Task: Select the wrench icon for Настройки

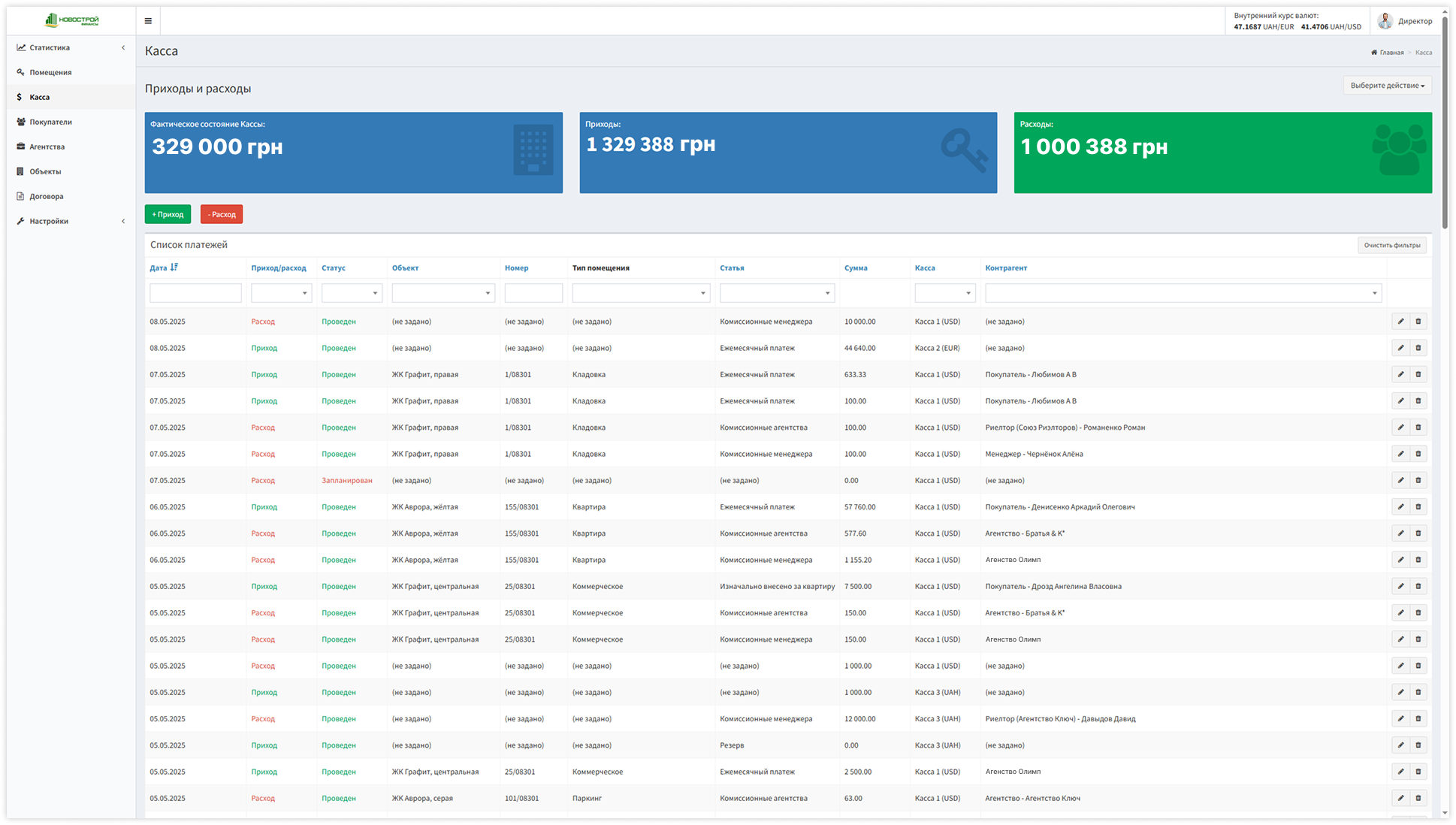Action: (20, 220)
